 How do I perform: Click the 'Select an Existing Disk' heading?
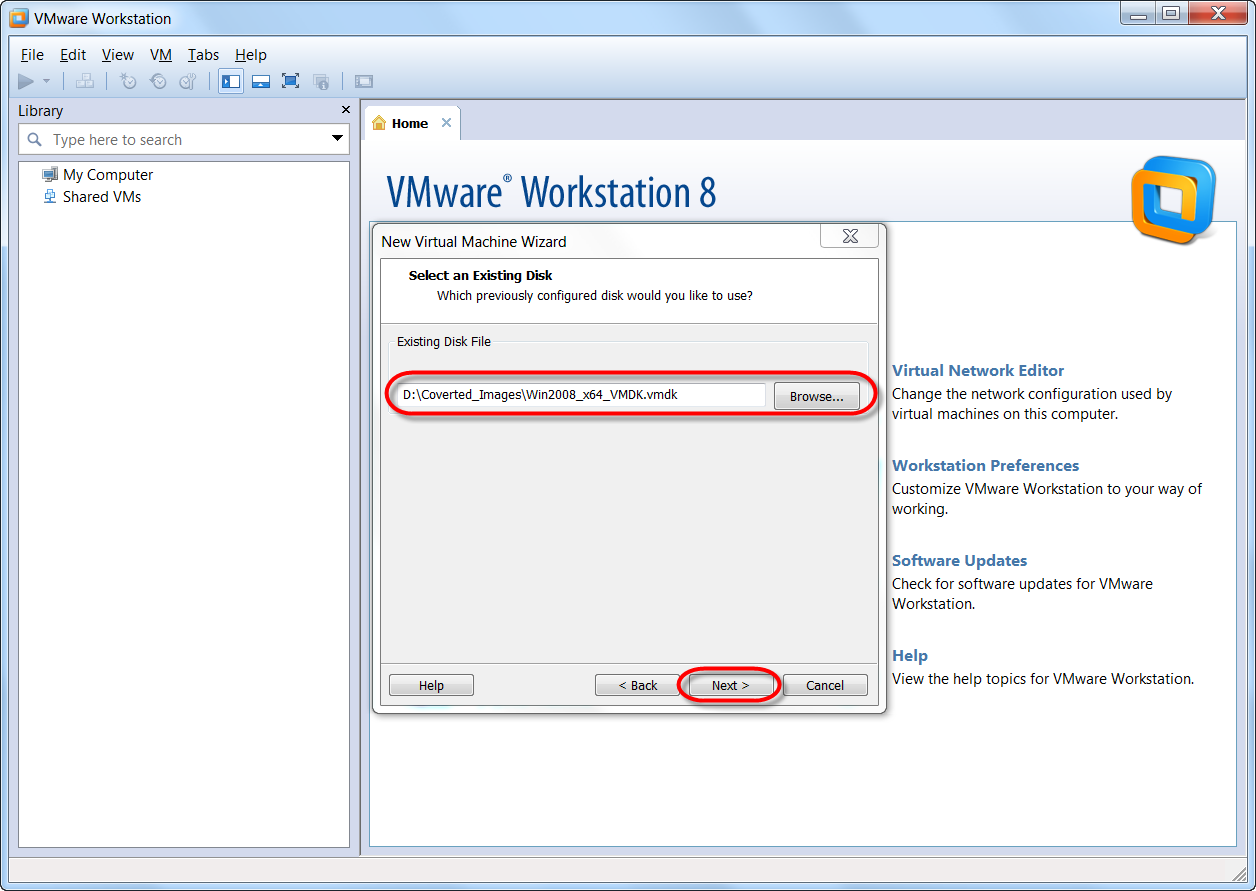[481, 275]
